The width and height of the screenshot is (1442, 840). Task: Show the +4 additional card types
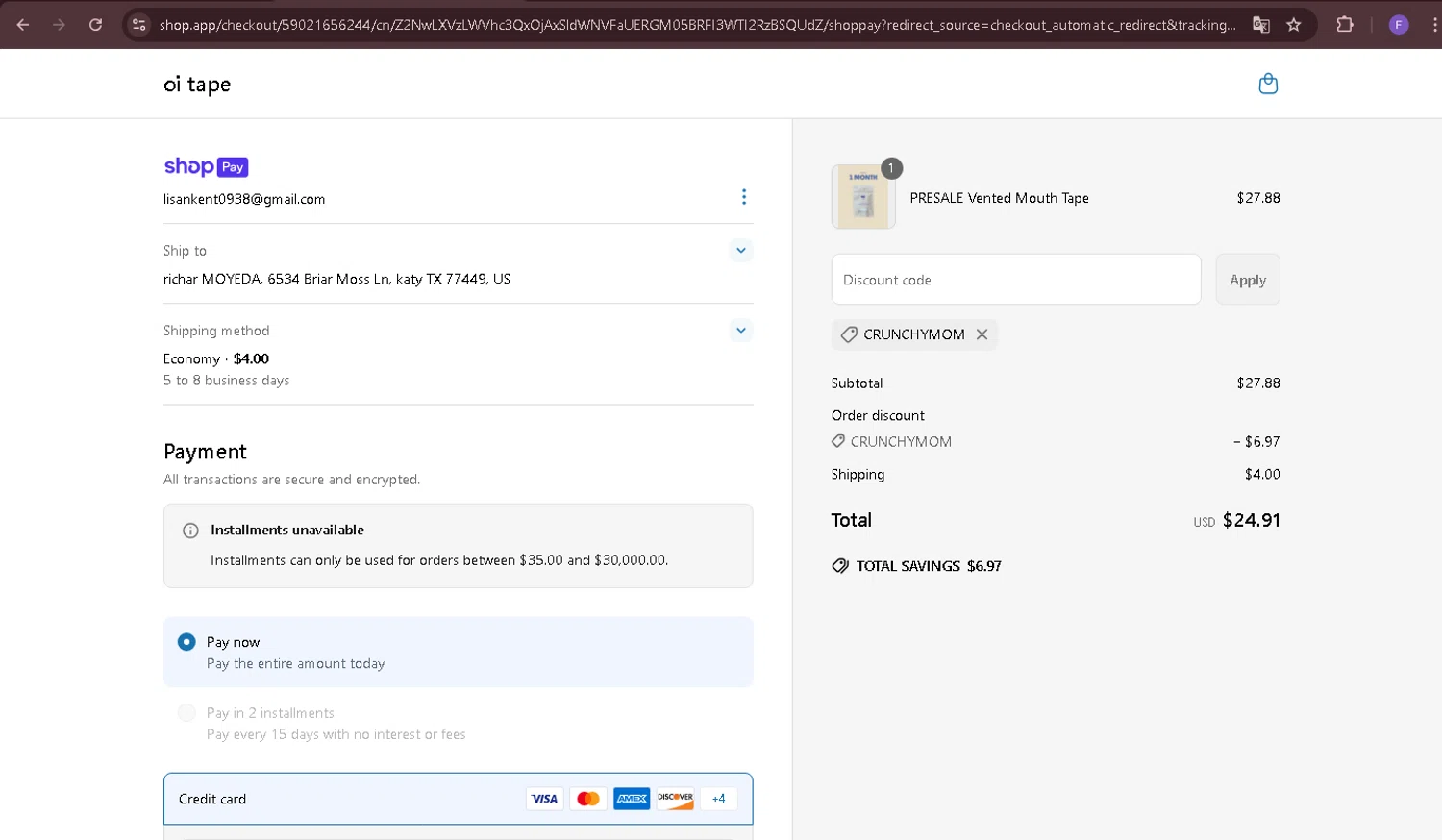[718, 799]
